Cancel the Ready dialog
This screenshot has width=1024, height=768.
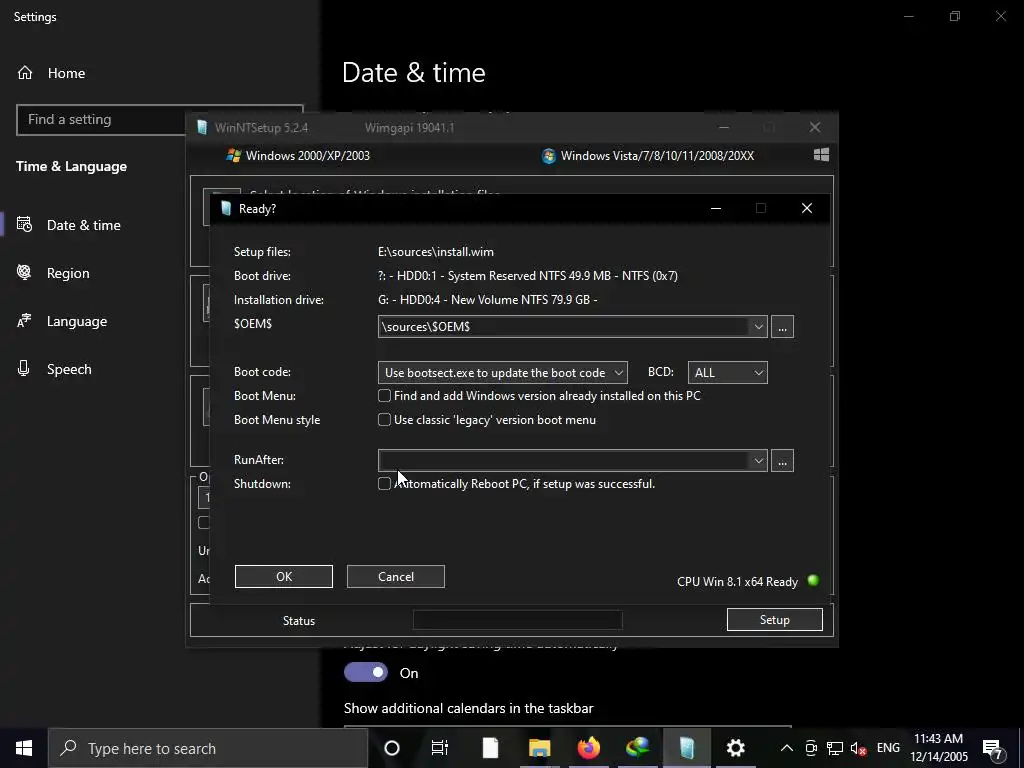(x=396, y=577)
